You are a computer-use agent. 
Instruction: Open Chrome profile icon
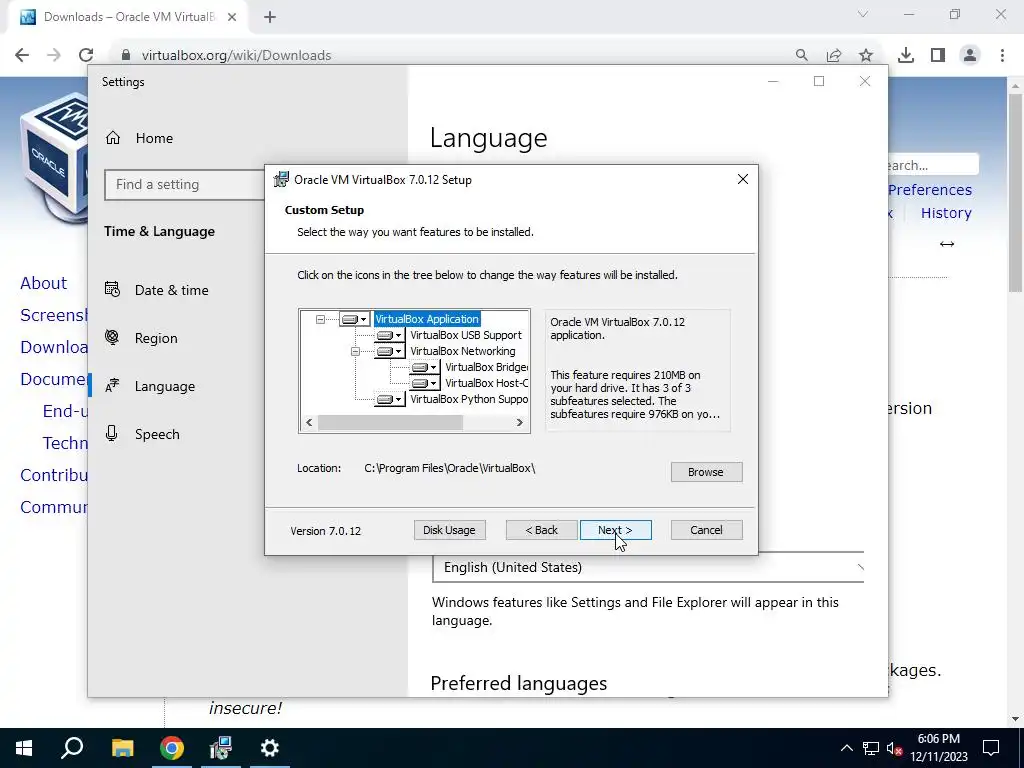pos(970,56)
